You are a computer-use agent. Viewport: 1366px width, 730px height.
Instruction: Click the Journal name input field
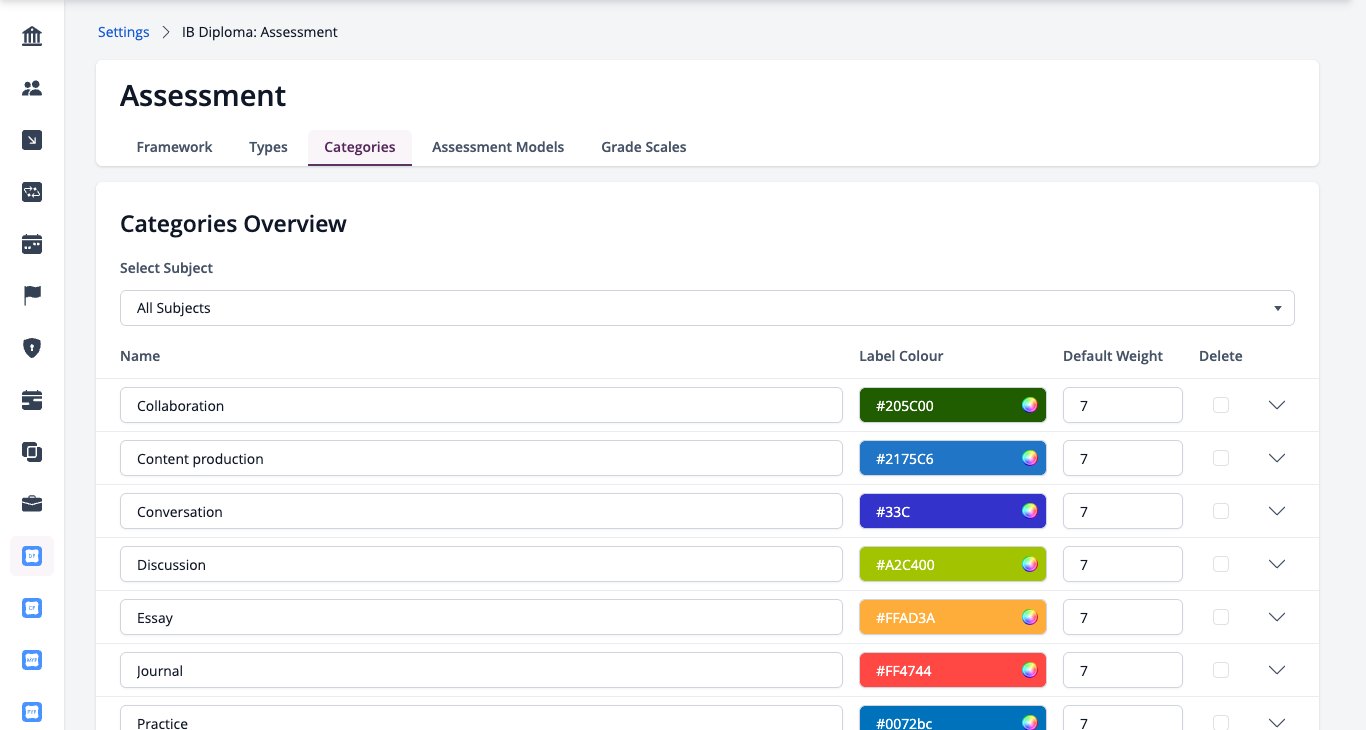click(481, 670)
